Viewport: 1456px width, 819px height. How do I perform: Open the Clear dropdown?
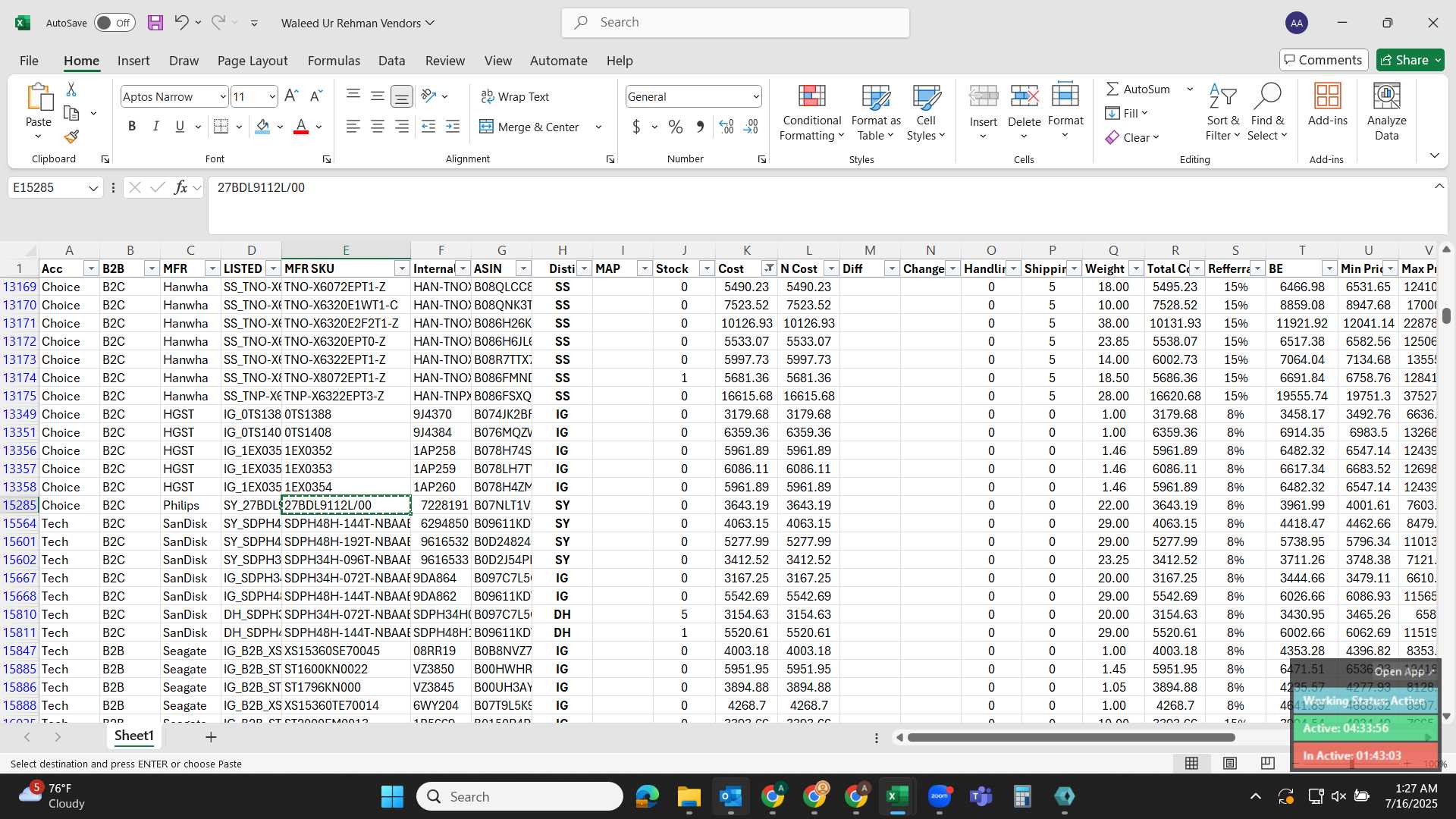(x=1133, y=137)
